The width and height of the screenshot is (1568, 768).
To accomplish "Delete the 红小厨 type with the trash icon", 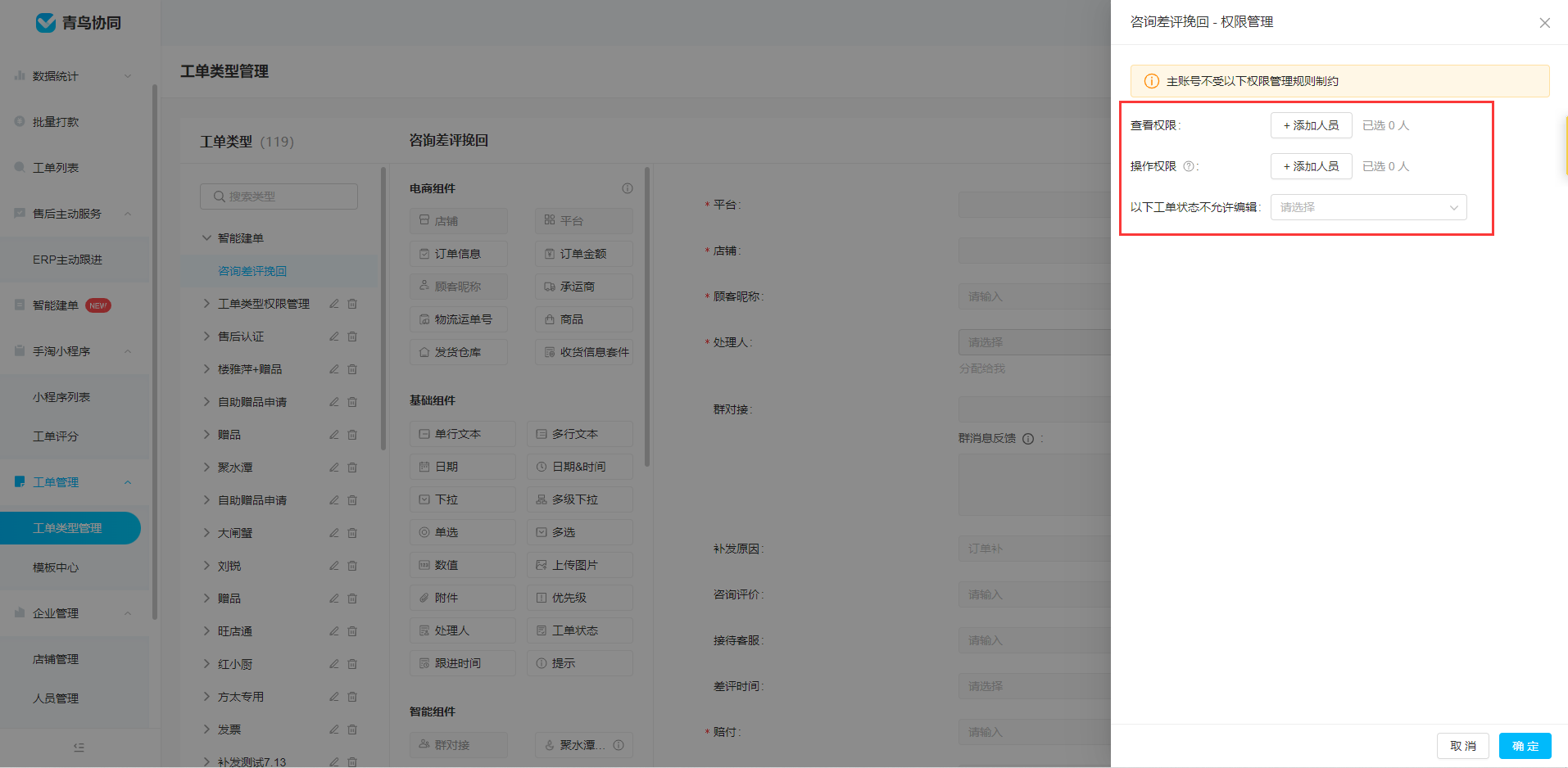I will 352,664.
